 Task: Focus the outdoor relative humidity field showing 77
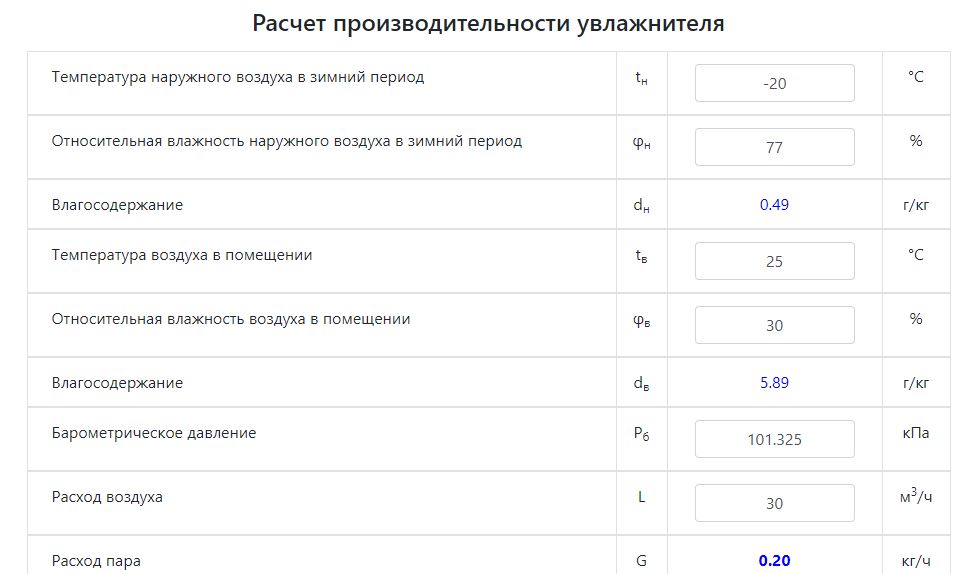pyautogui.click(x=774, y=147)
